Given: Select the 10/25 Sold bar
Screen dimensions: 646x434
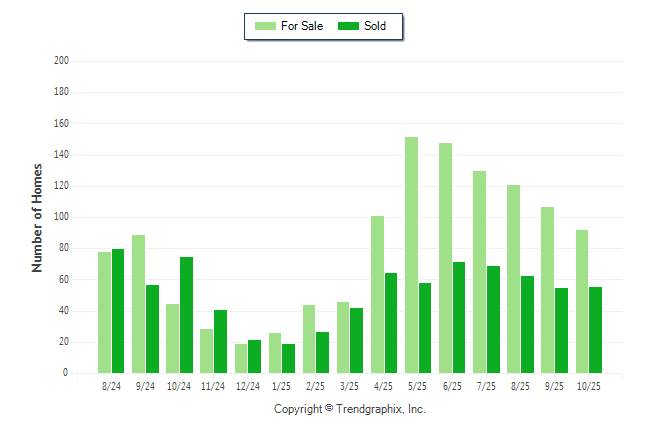Looking at the screenshot, I should (x=595, y=330).
